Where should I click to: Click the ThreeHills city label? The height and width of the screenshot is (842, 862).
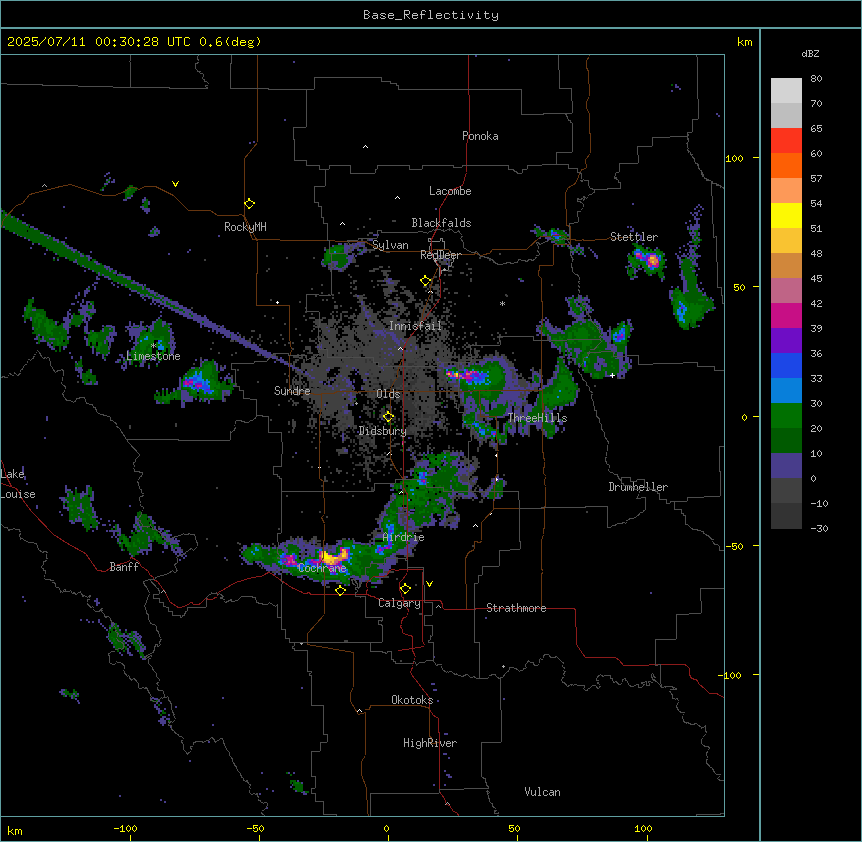pyautogui.click(x=537, y=418)
